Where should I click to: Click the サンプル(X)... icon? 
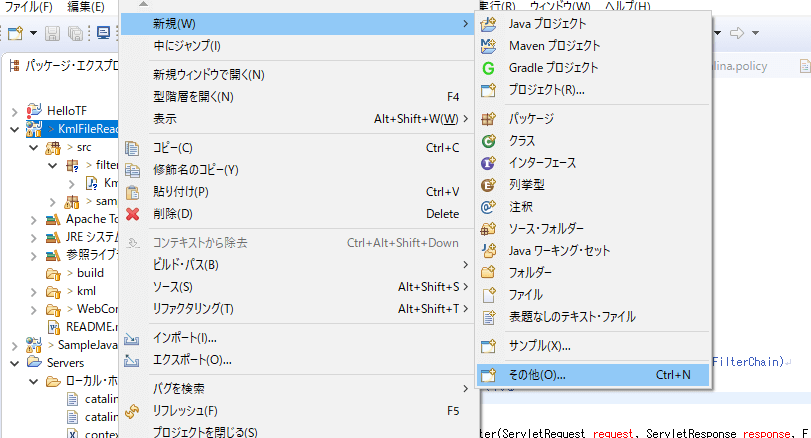click(x=488, y=346)
